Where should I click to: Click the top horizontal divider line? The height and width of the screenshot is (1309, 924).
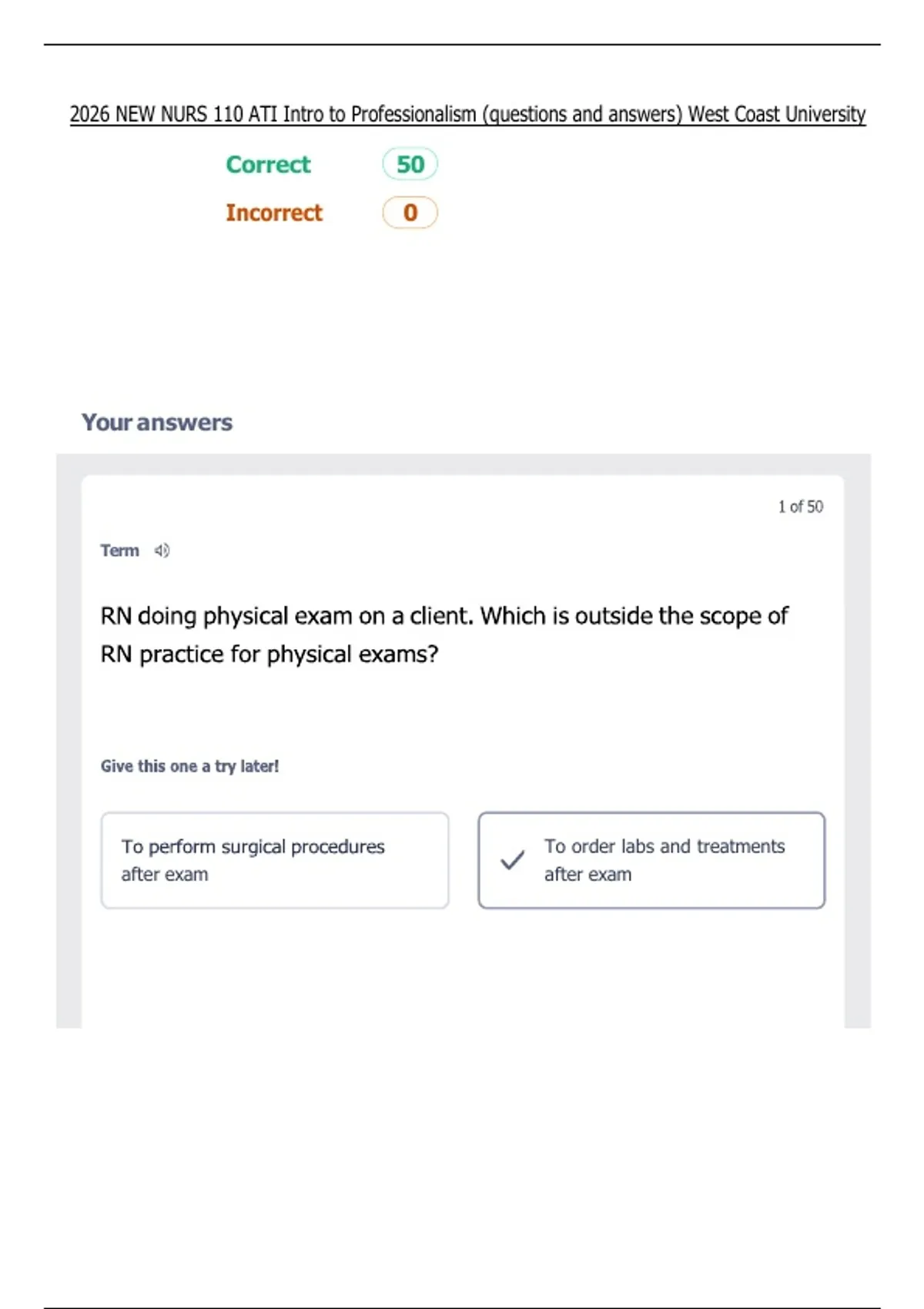click(462, 45)
